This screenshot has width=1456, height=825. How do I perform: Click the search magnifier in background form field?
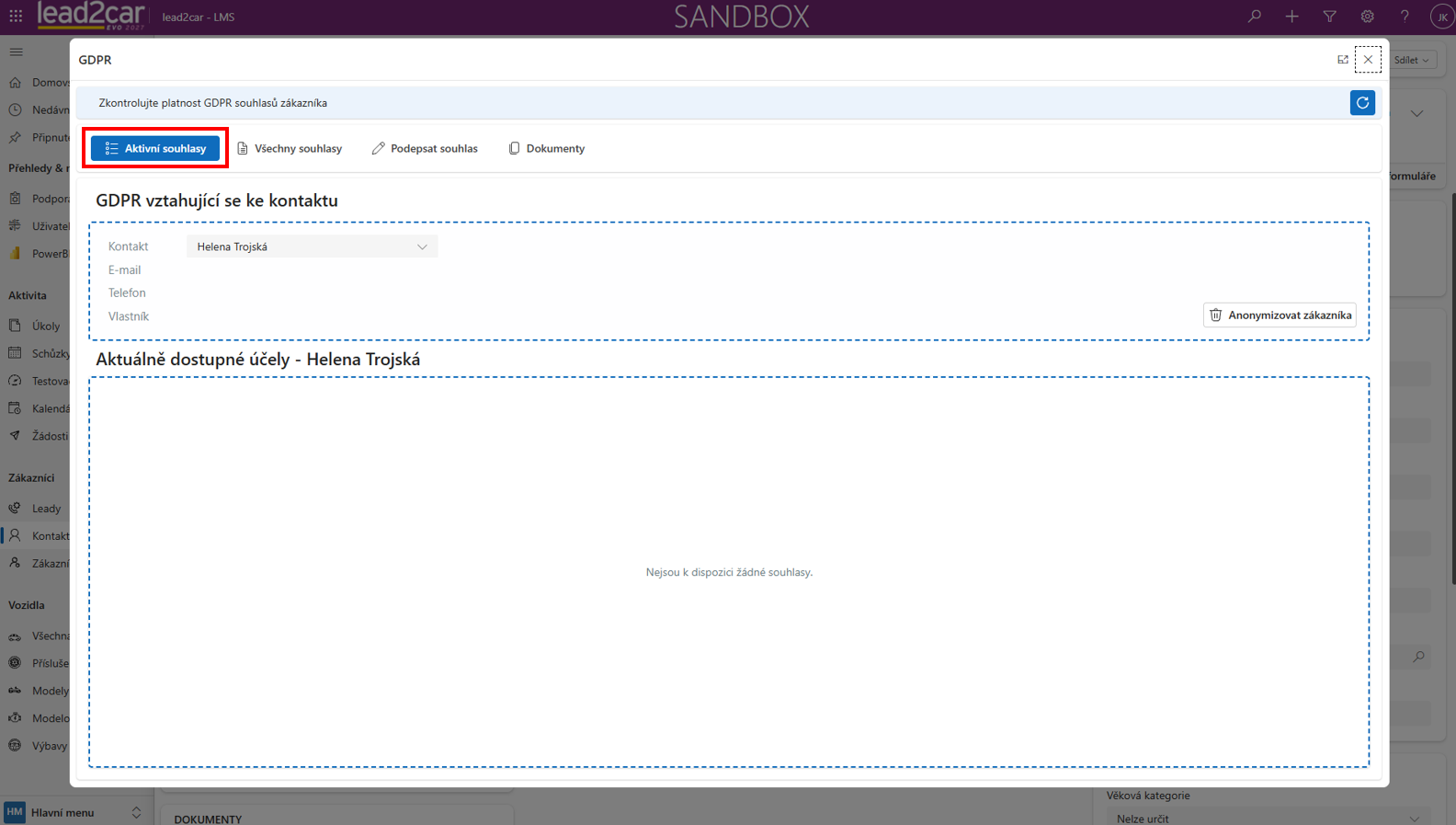point(1419,657)
